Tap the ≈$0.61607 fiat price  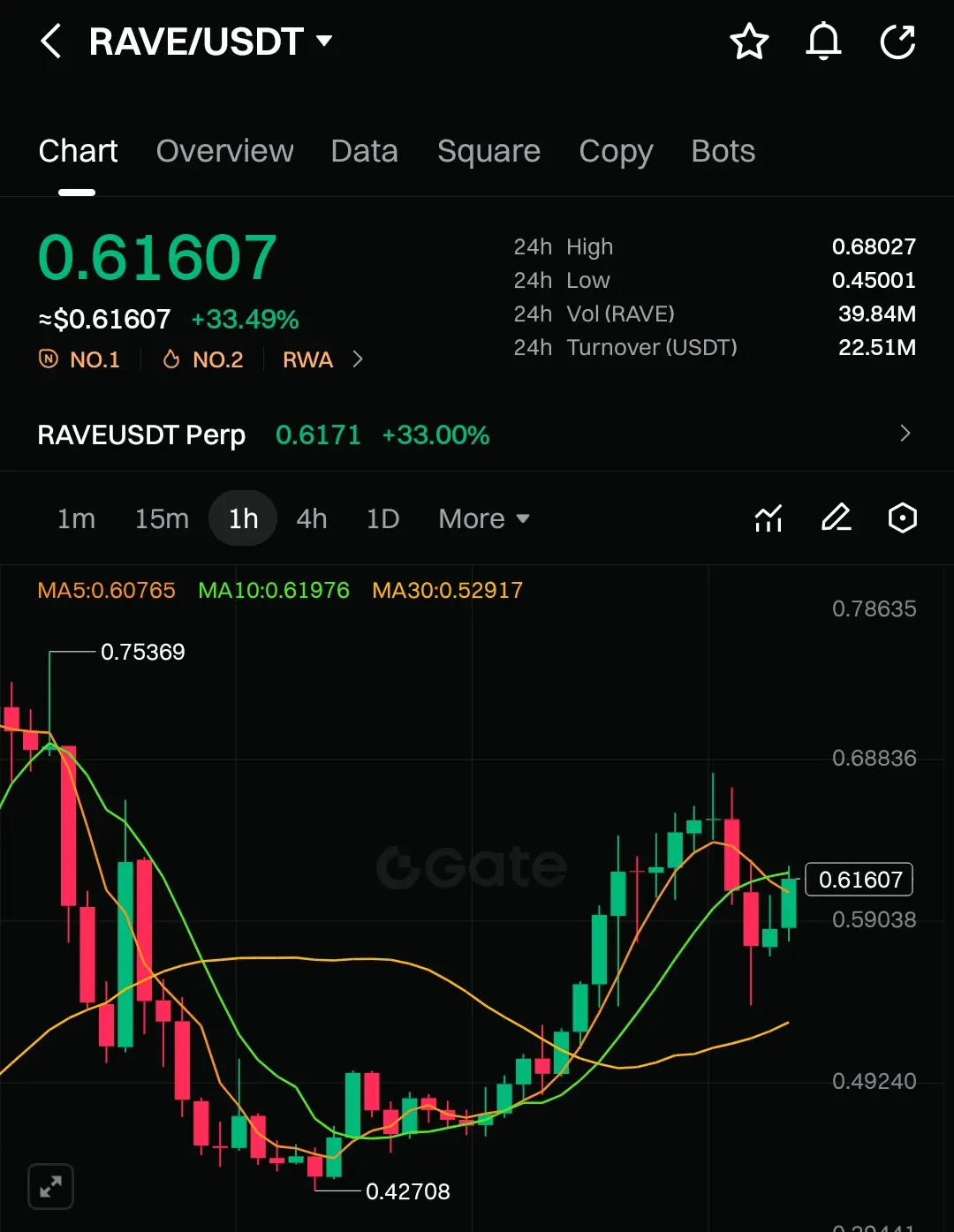click(x=104, y=320)
